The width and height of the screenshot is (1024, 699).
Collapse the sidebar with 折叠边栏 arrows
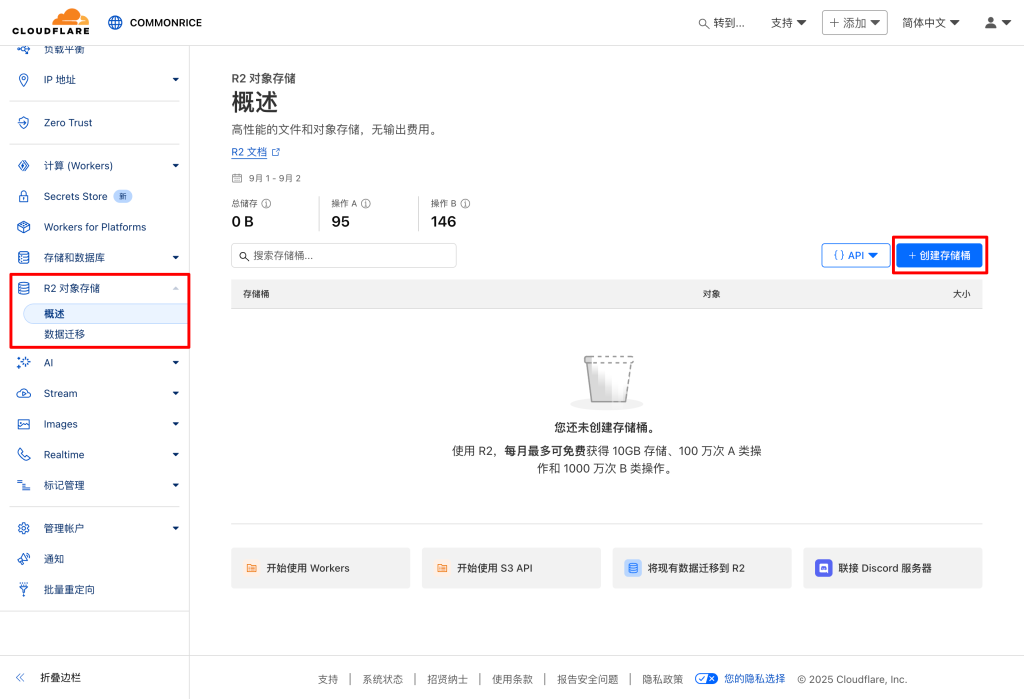(x=20, y=677)
